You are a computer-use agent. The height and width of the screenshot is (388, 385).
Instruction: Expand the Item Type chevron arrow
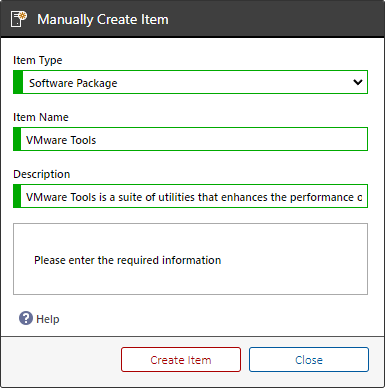358,82
